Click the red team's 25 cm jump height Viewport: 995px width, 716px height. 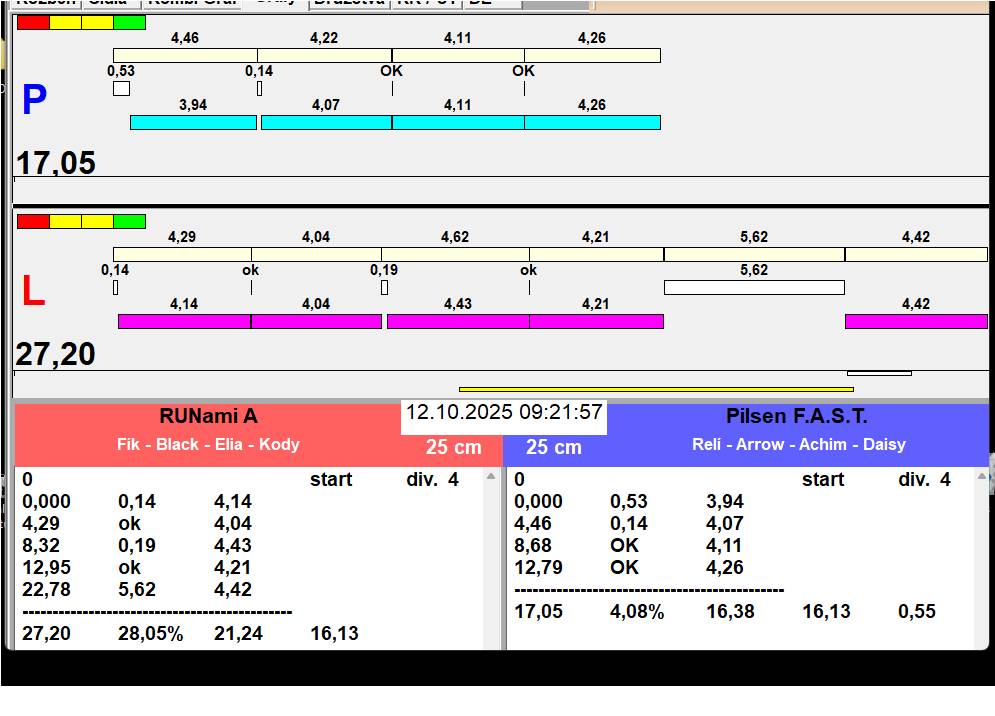click(x=453, y=447)
